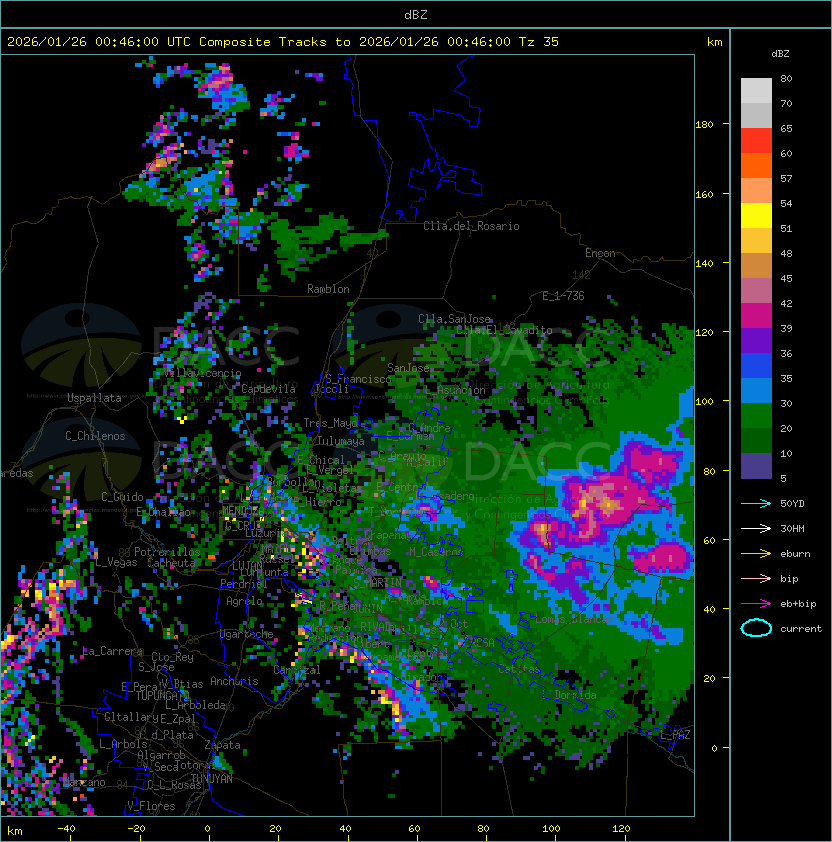Click the 120 km horizontal axis tick
Viewport: 832px width, 842px height.
(x=621, y=829)
